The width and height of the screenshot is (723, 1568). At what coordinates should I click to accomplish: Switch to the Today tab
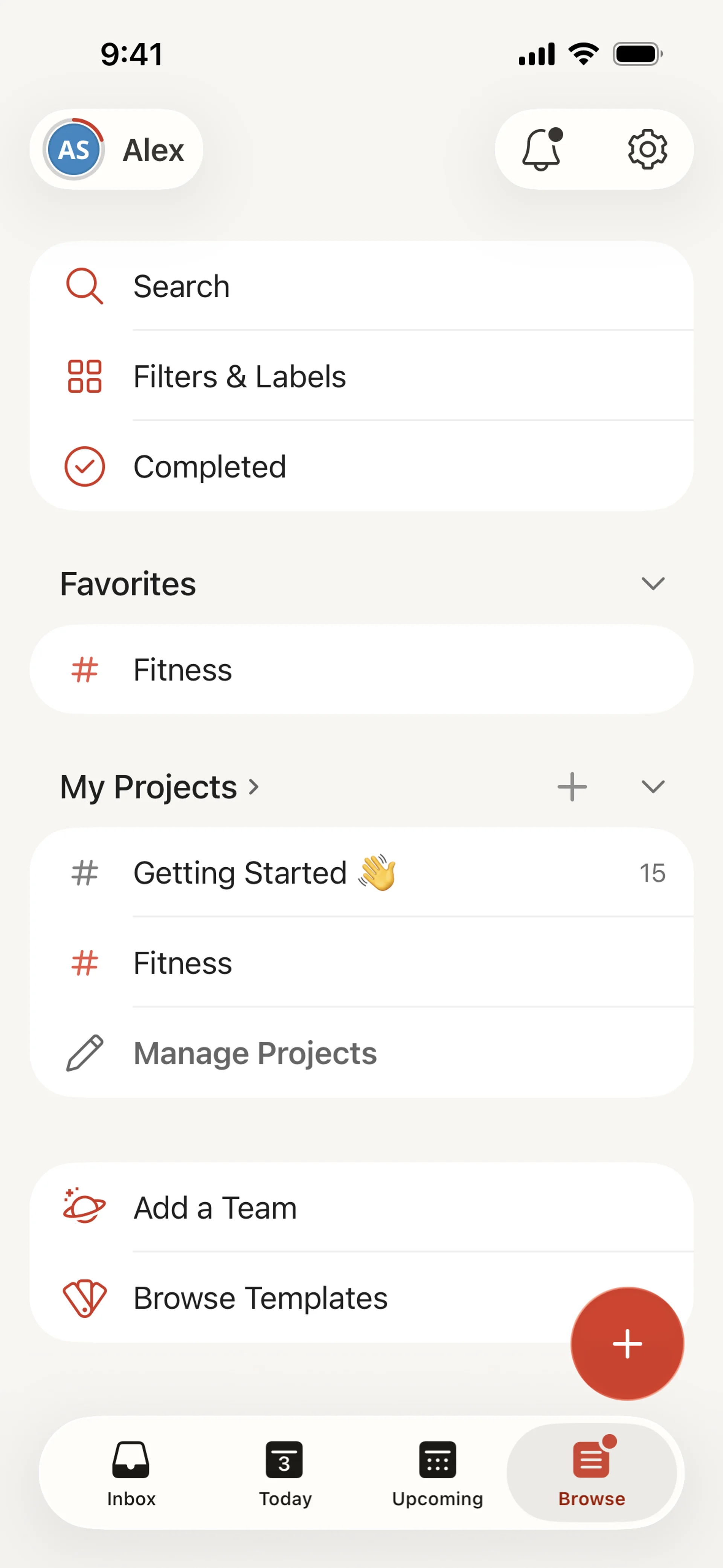point(284,1472)
